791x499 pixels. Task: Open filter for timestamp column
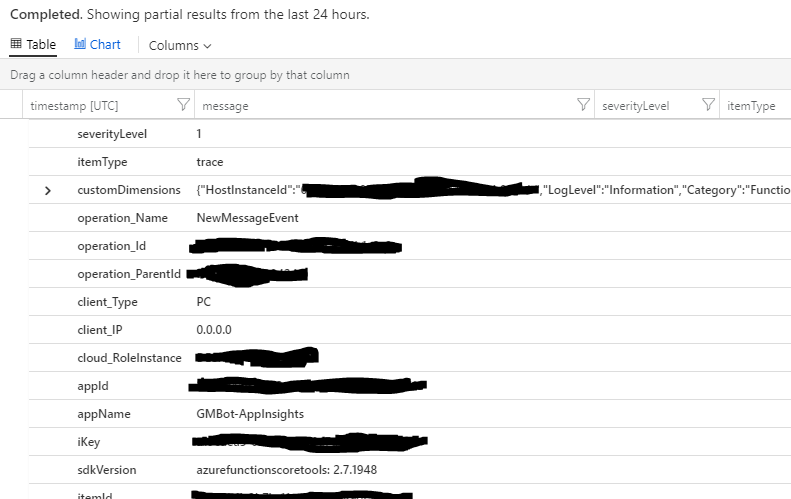[x=184, y=104]
